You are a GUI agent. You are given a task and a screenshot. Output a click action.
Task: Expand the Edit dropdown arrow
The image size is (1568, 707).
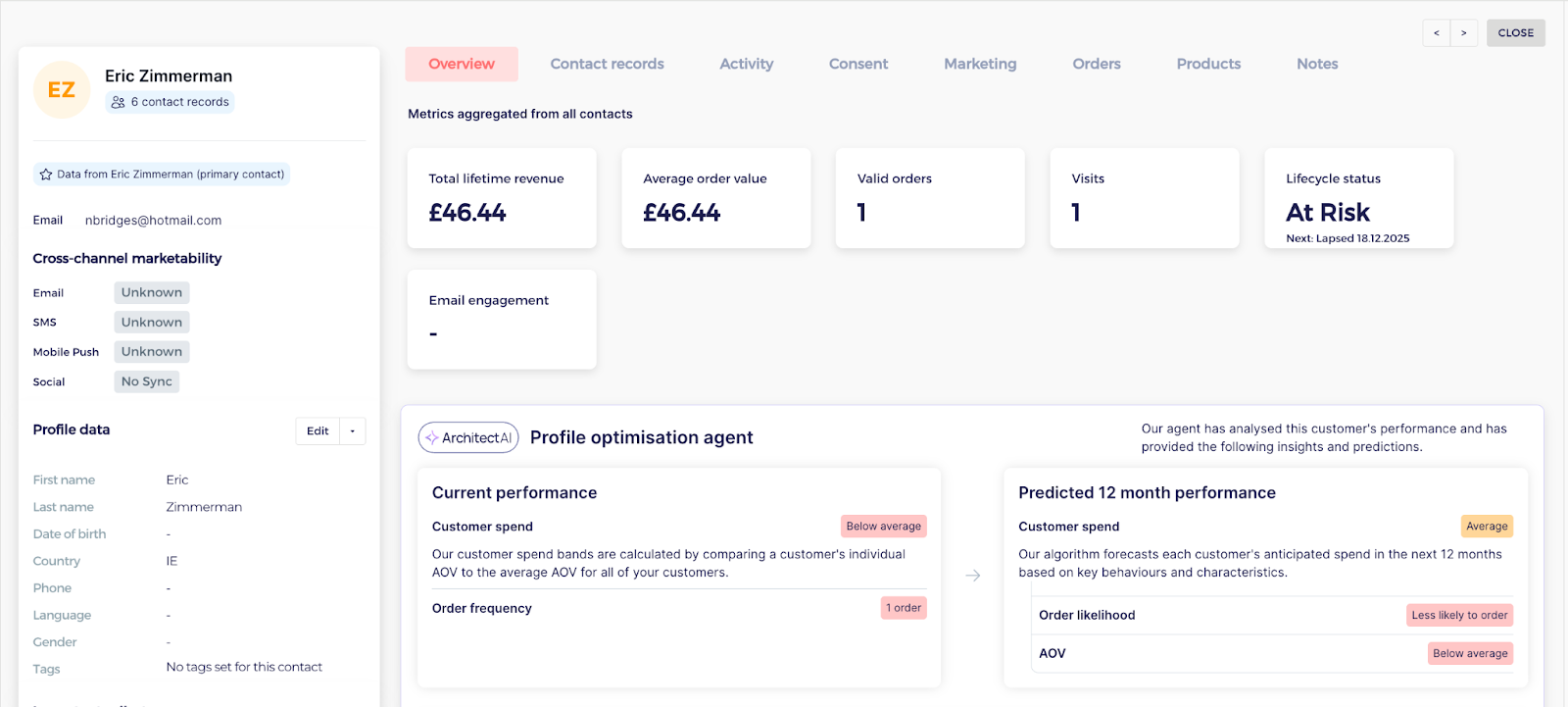pyautogui.click(x=353, y=431)
